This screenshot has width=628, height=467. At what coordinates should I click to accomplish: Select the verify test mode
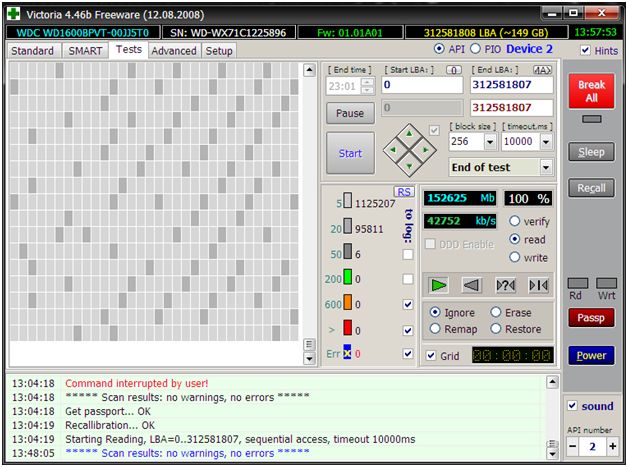tap(515, 221)
